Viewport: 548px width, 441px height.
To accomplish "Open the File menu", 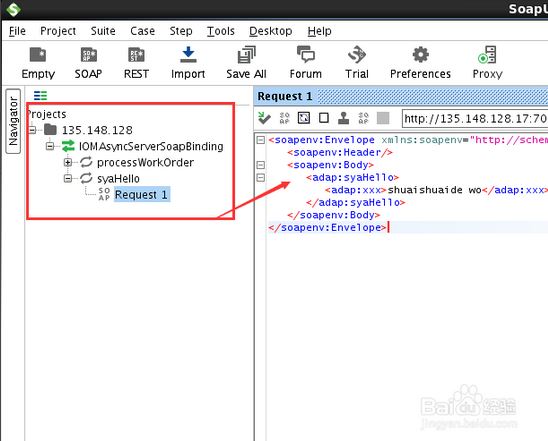I will (17, 31).
